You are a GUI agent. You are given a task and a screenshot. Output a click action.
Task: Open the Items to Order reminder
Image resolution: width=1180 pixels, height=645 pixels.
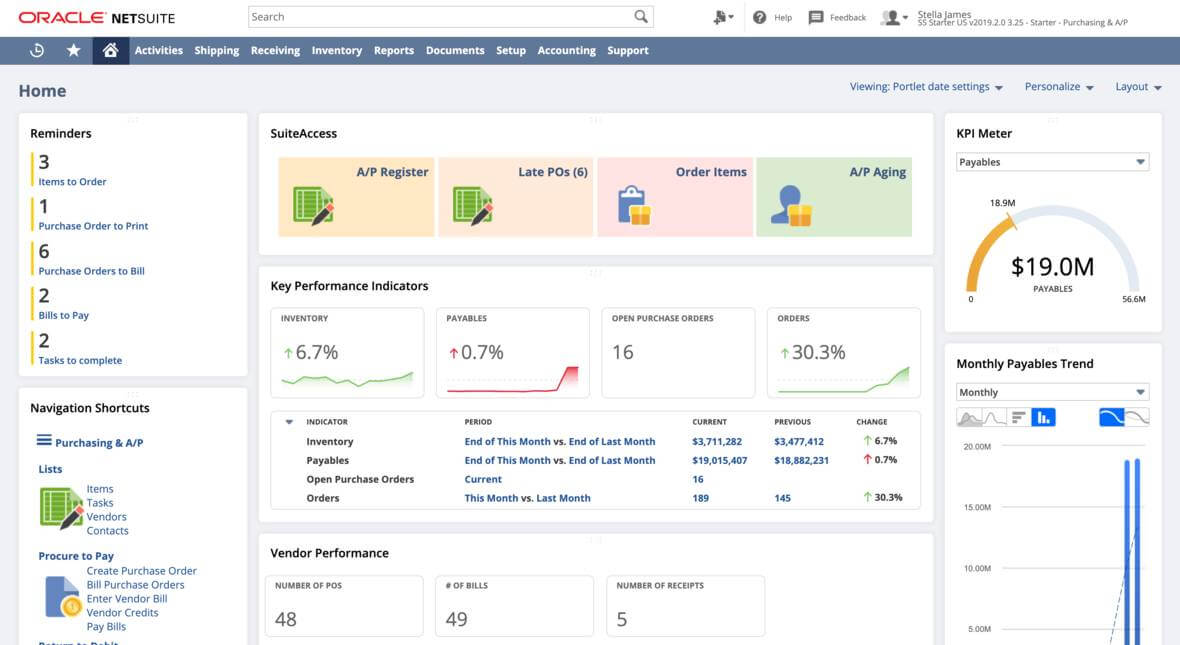72,181
